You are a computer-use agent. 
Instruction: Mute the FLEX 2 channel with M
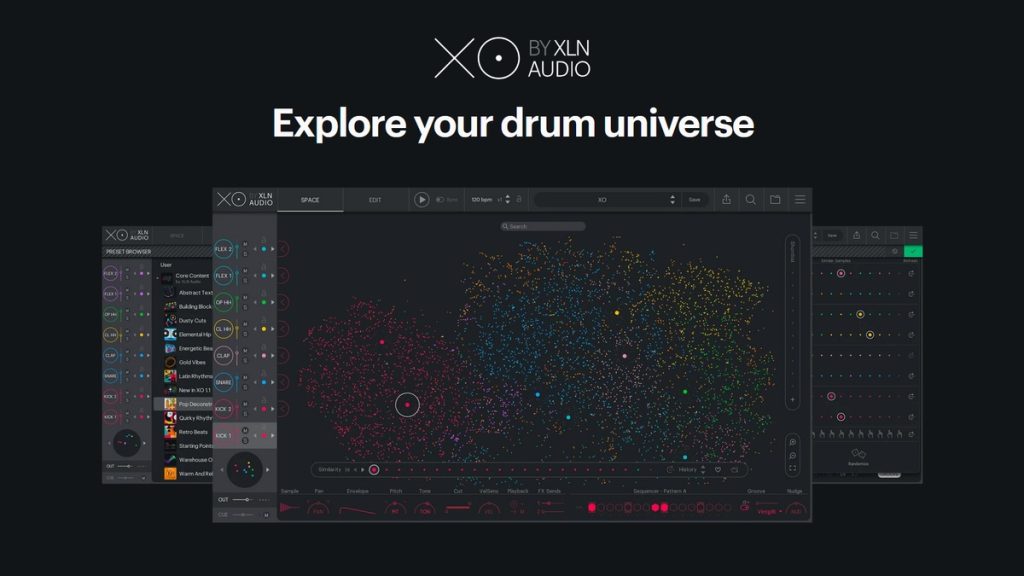246,244
